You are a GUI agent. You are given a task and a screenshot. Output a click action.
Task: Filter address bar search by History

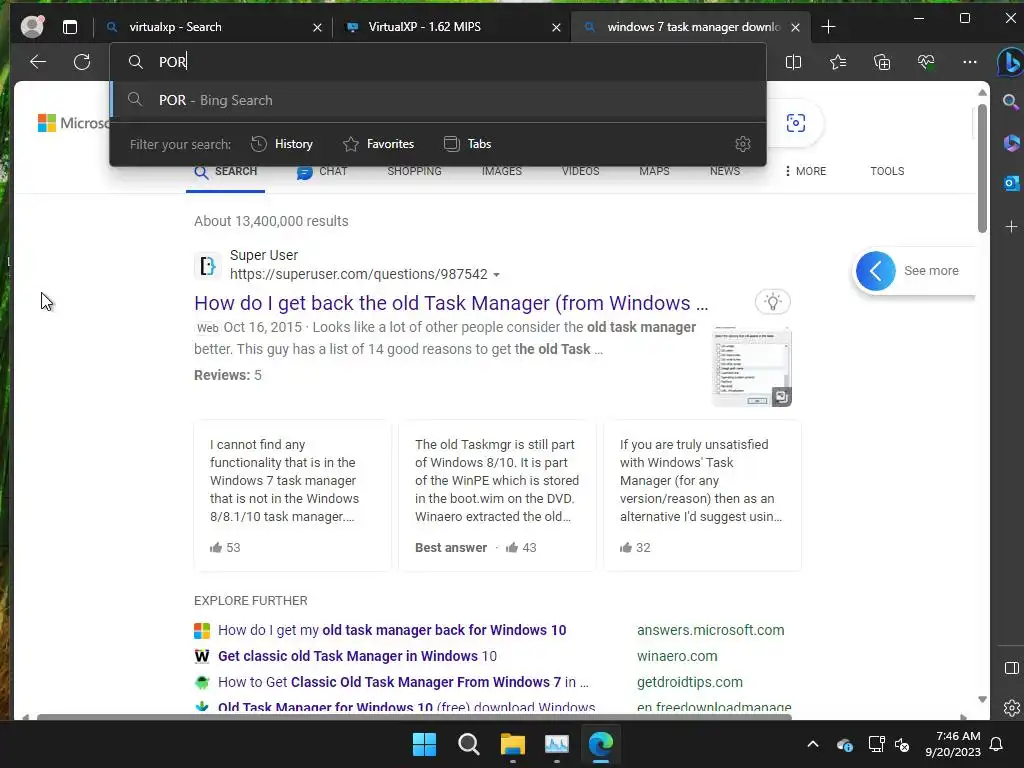[x=282, y=144]
